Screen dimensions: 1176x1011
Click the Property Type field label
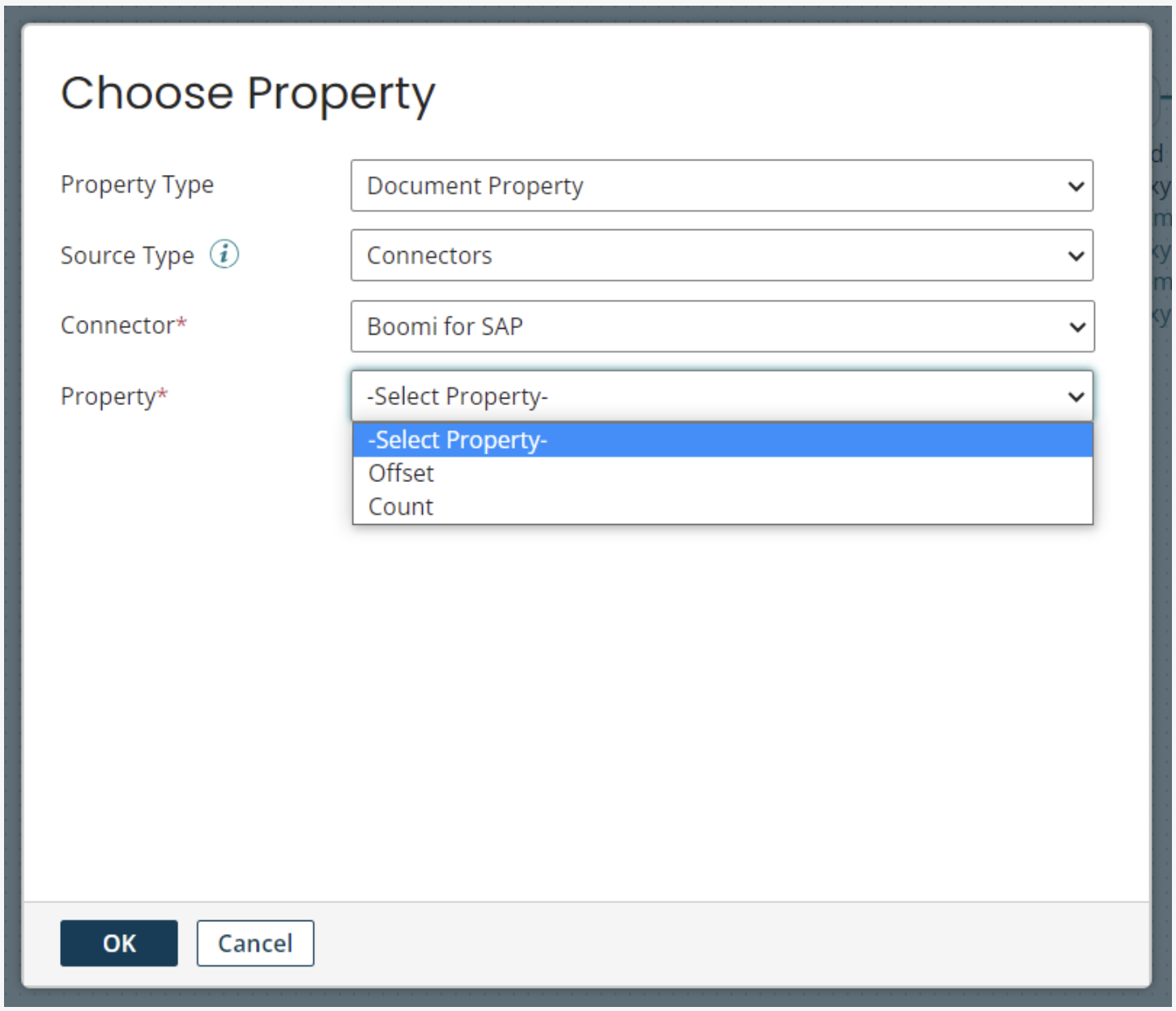pyautogui.click(x=137, y=185)
